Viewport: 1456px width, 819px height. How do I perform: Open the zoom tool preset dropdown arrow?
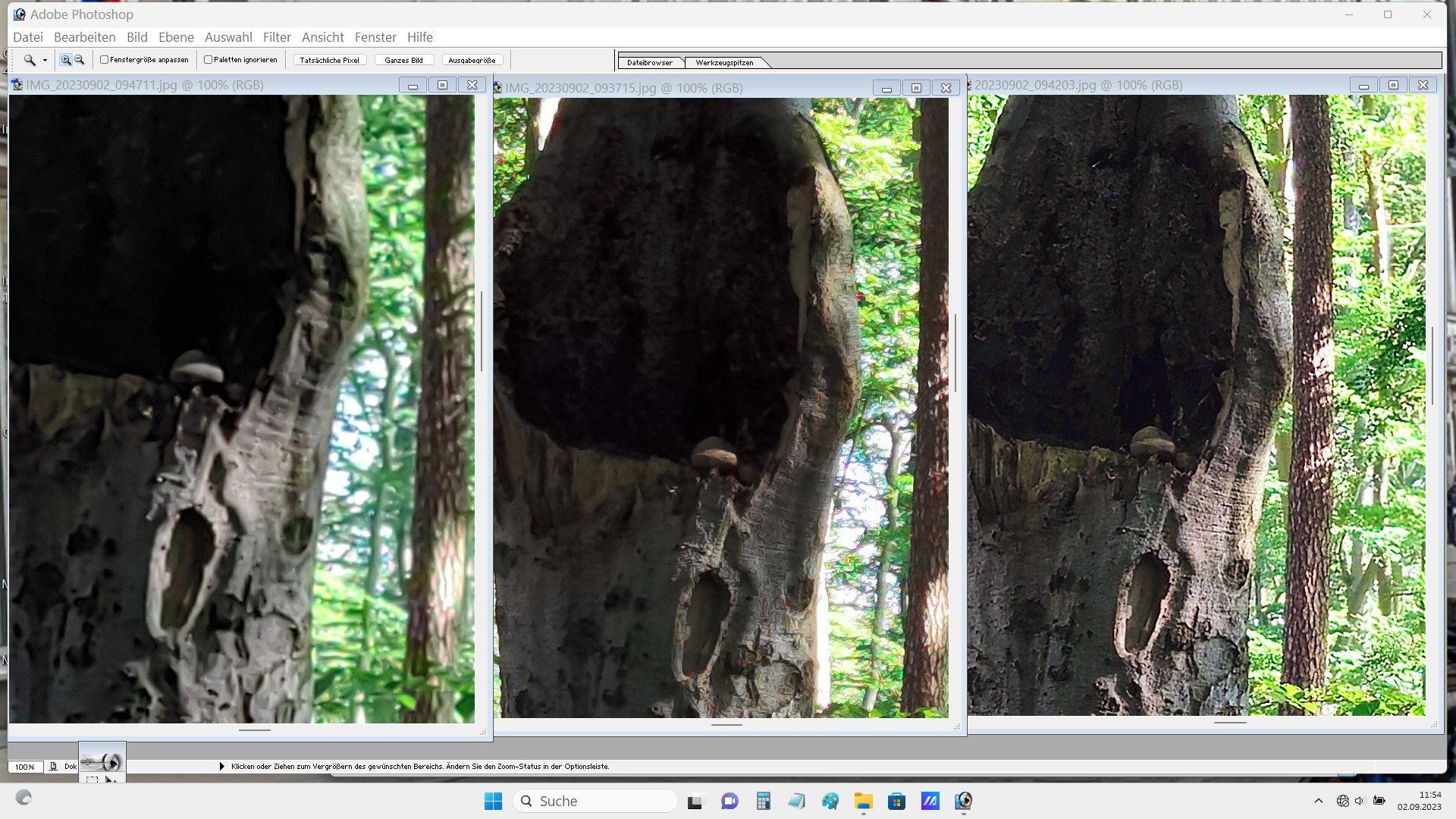click(45, 61)
